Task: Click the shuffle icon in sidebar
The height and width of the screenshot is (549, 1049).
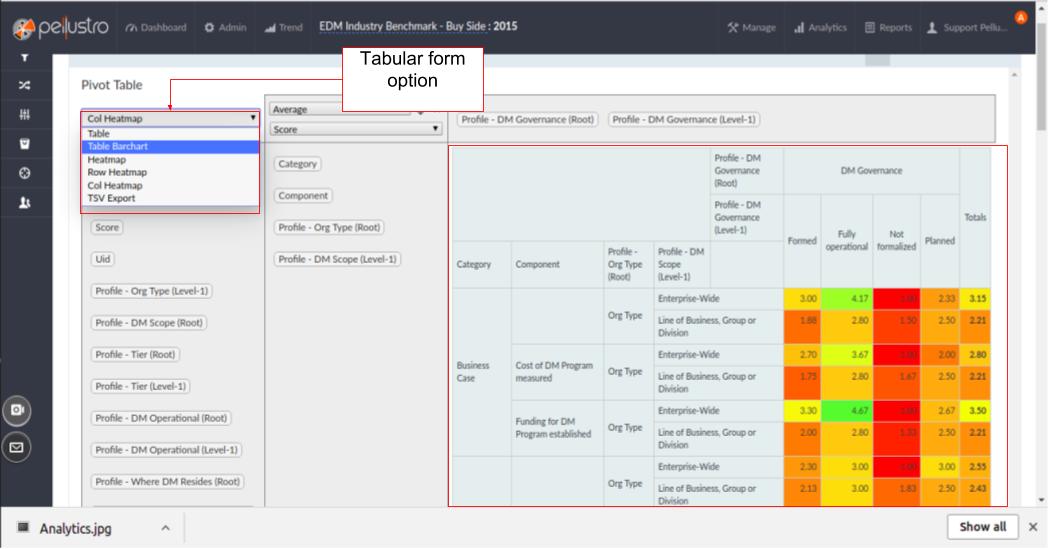Action: coord(25,86)
